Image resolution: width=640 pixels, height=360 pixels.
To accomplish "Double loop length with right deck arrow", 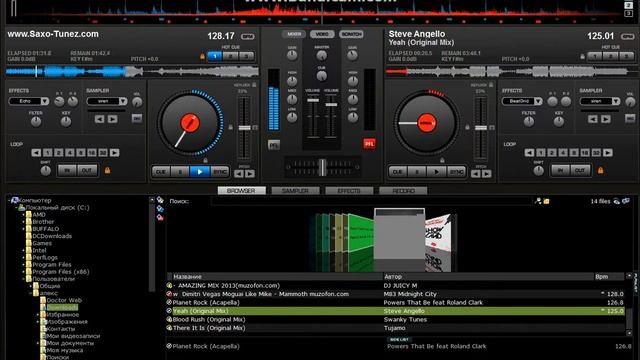I will pyautogui.click(x=608, y=153).
